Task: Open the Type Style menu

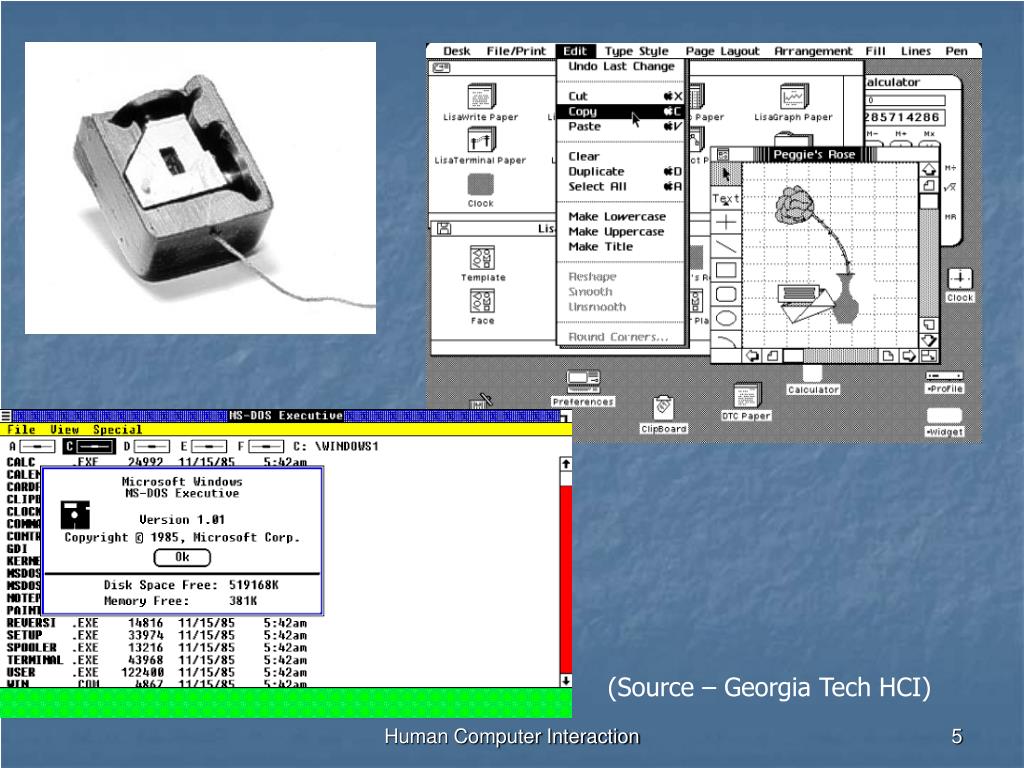Action: pos(636,51)
